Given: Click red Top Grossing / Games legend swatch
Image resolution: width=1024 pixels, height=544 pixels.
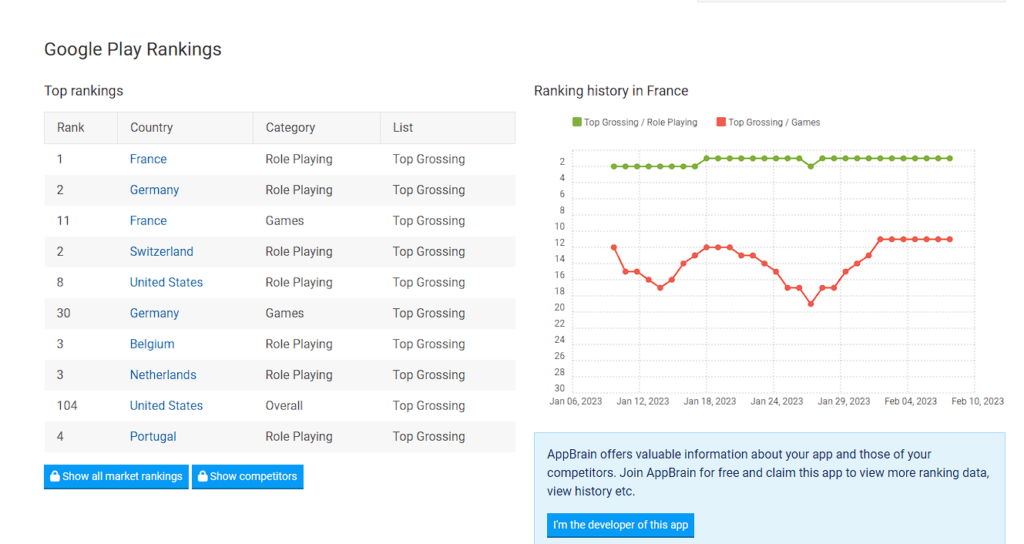Looking at the screenshot, I should pos(721,122).
